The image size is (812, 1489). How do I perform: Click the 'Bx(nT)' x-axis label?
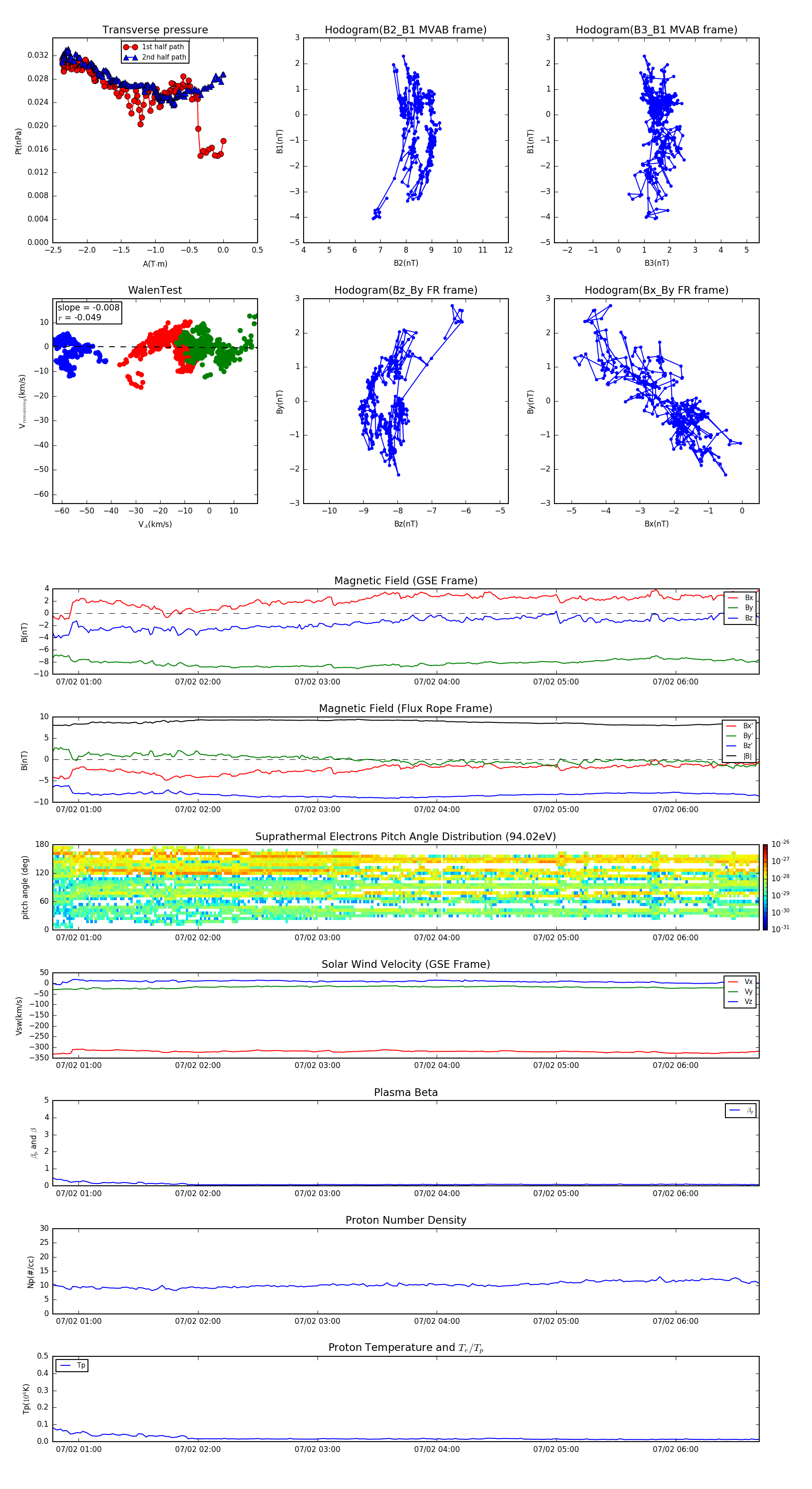click(x=656, y=524)
